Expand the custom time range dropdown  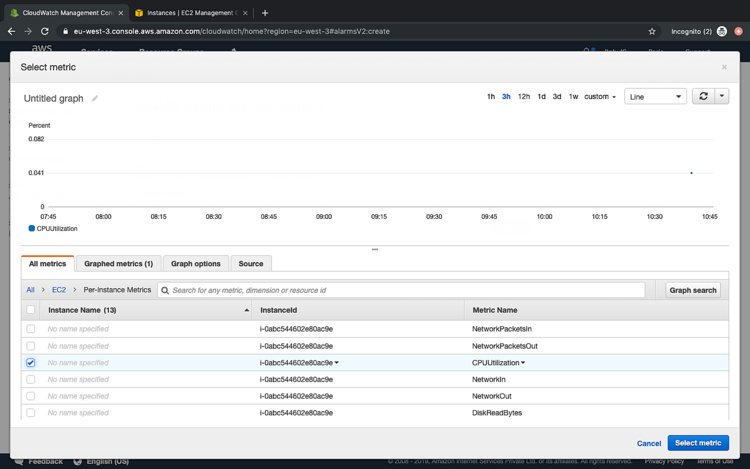click(x=600, y=97)
